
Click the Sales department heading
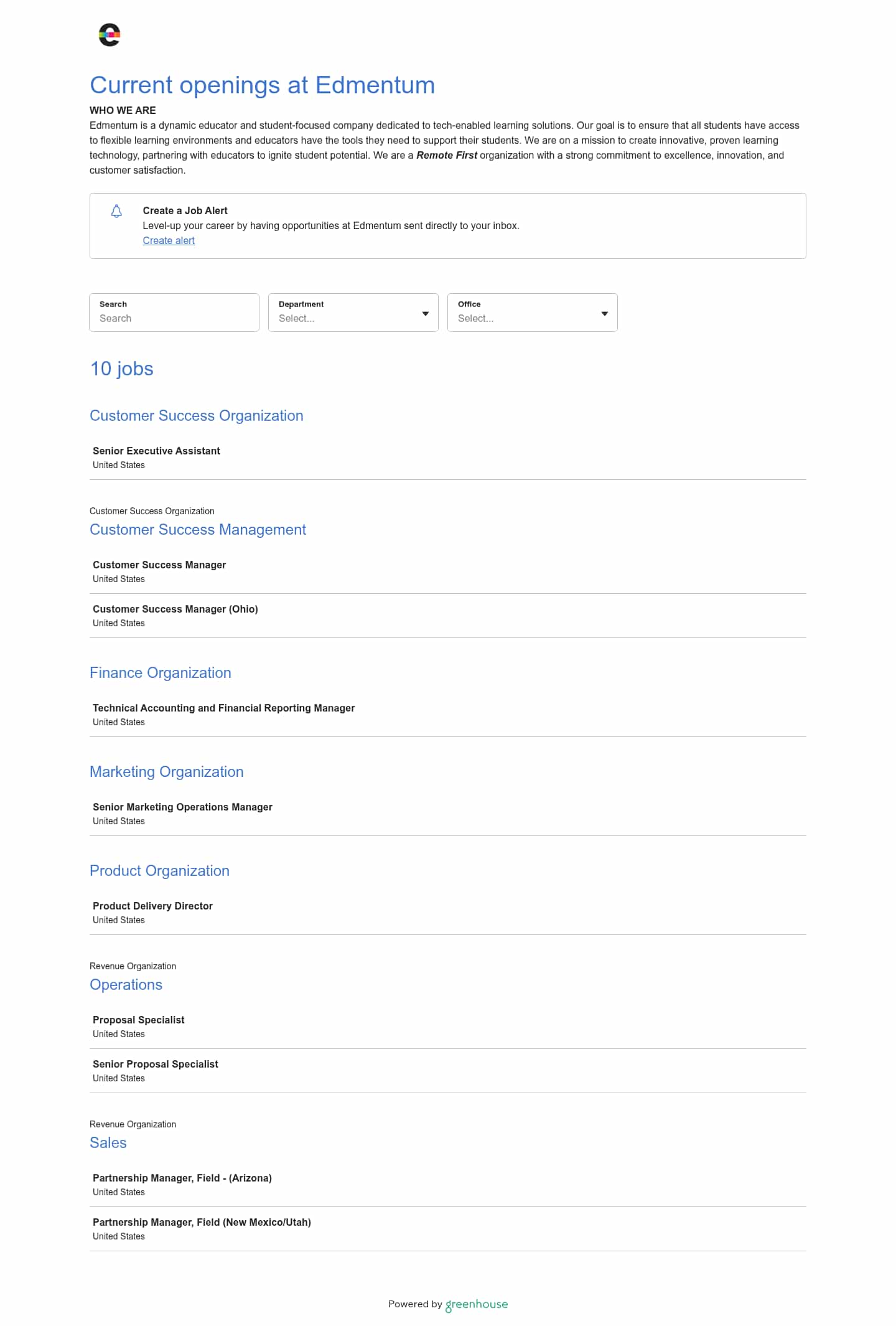pyautogui.click(x=108, y=1143)
